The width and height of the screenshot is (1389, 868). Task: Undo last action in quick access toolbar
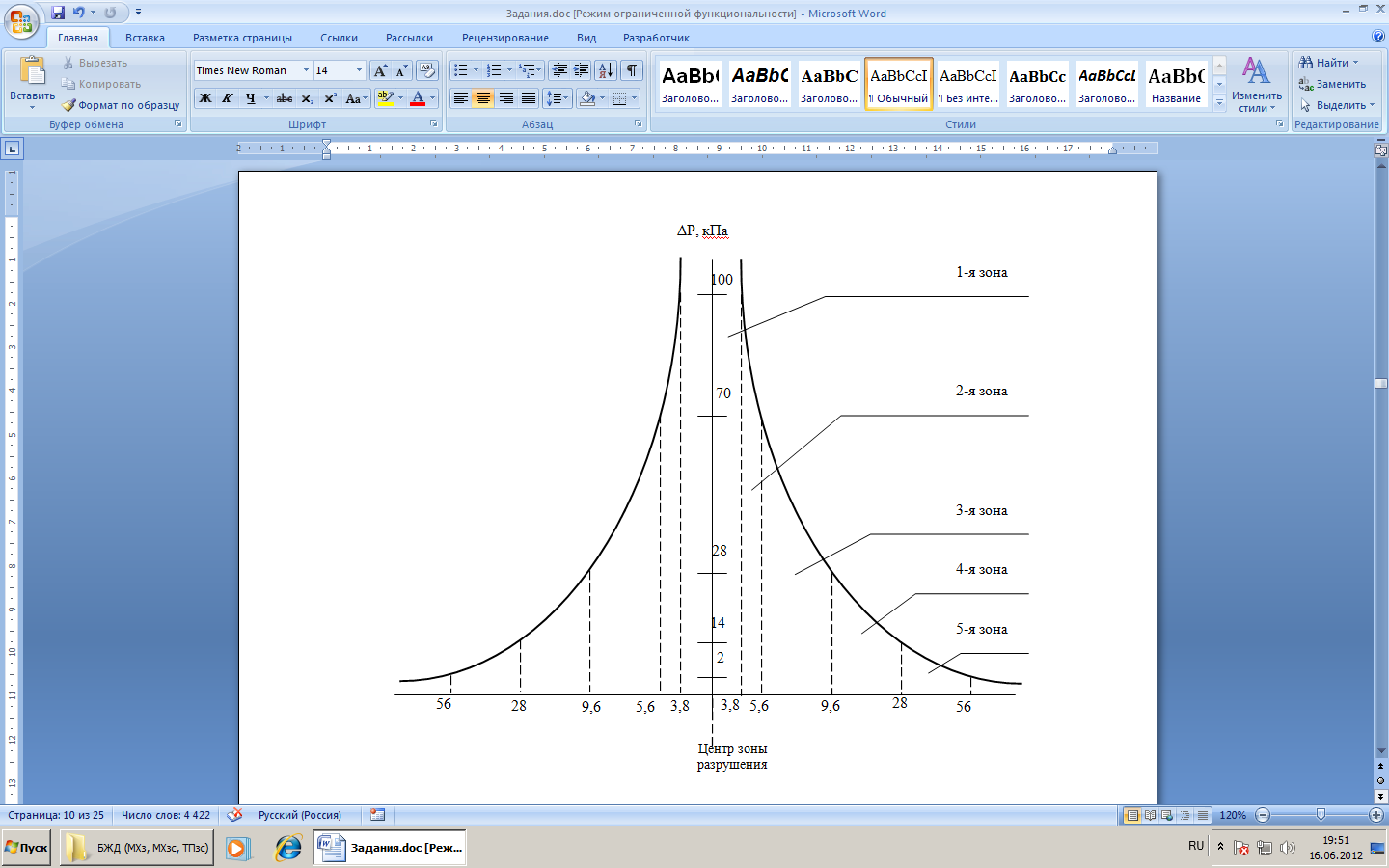[79, 13]
